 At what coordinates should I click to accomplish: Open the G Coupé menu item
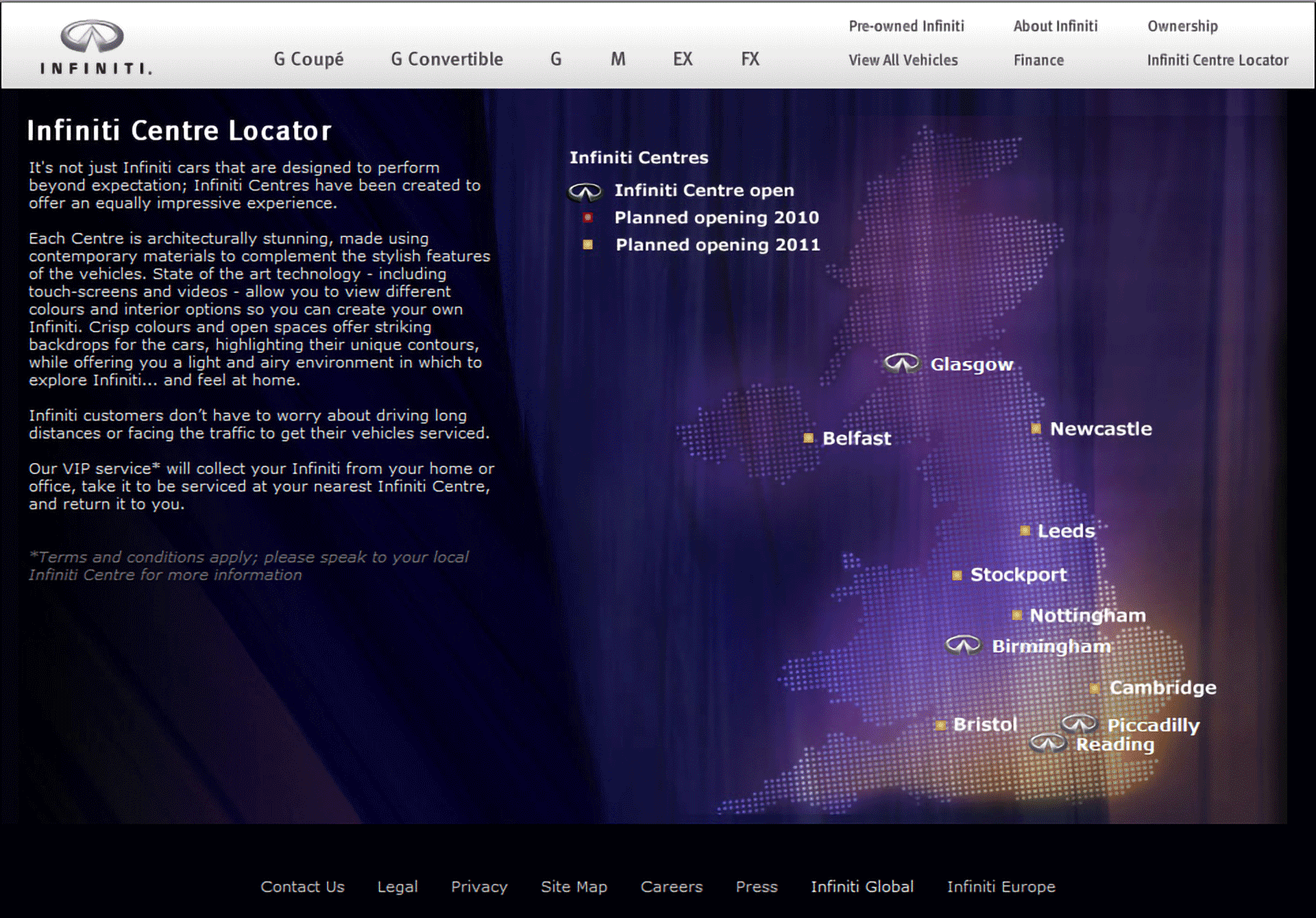(308, 59)
